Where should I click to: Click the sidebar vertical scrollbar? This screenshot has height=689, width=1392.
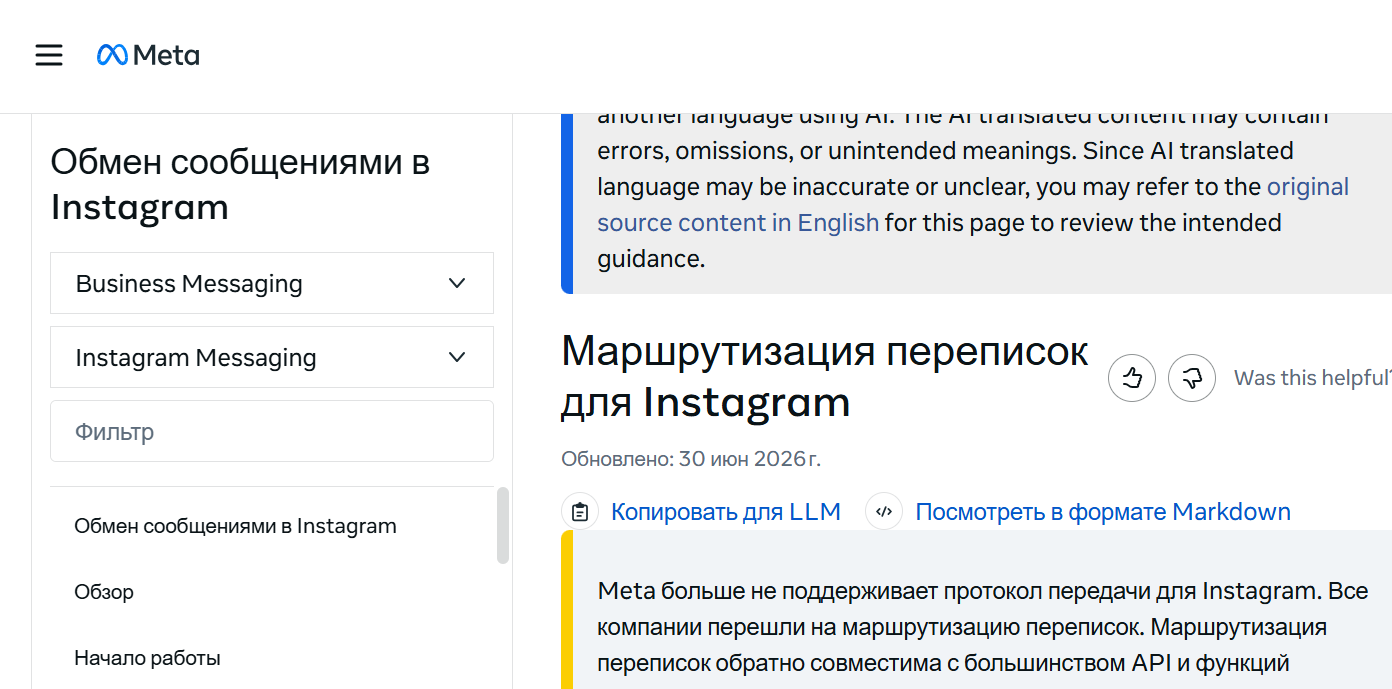tap(503, 526)
